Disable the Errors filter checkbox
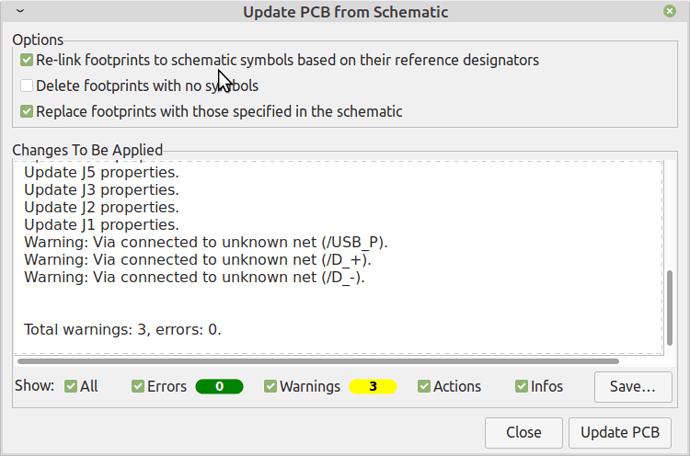 (138, 386)
